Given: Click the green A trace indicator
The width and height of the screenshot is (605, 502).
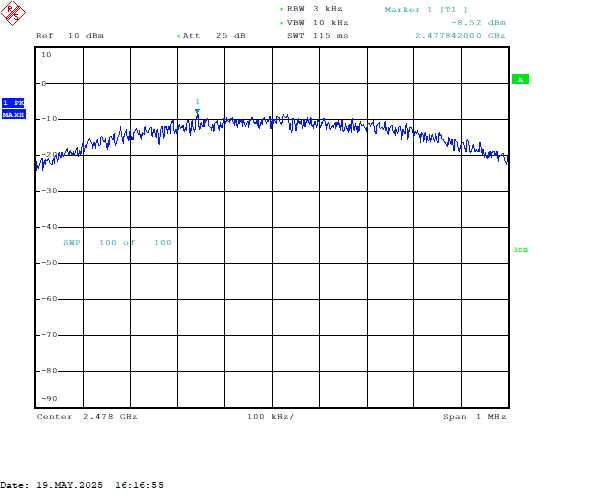Looking at the screenshot, I should point(520,79).
